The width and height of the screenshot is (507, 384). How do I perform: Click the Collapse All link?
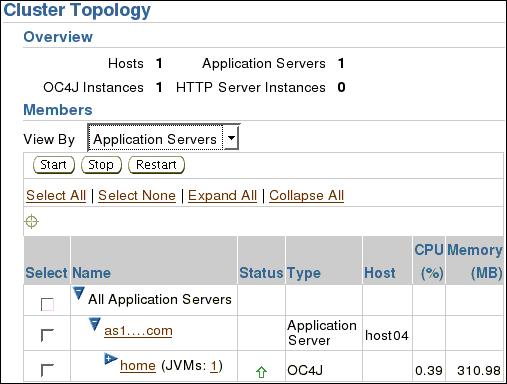[306, 195]
